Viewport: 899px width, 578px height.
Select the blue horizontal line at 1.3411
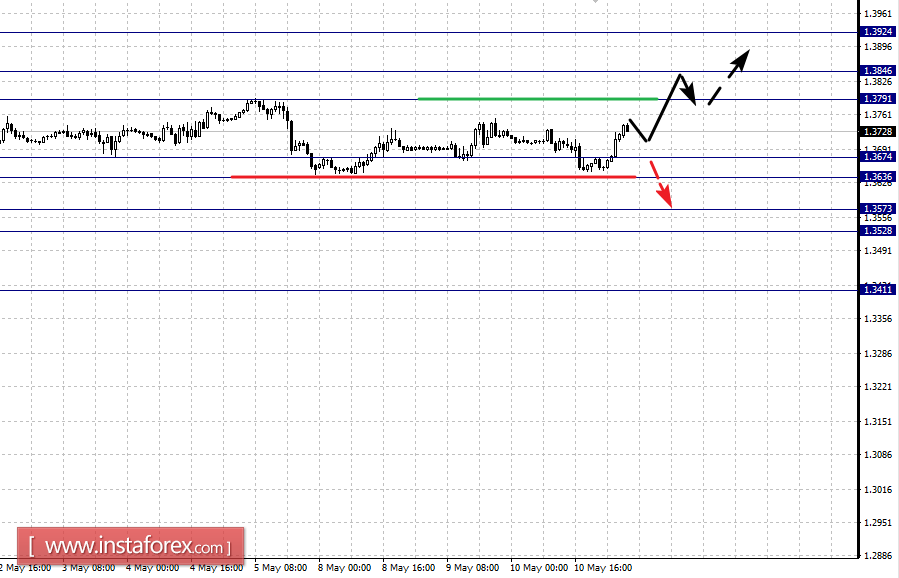tap(429, 290)
